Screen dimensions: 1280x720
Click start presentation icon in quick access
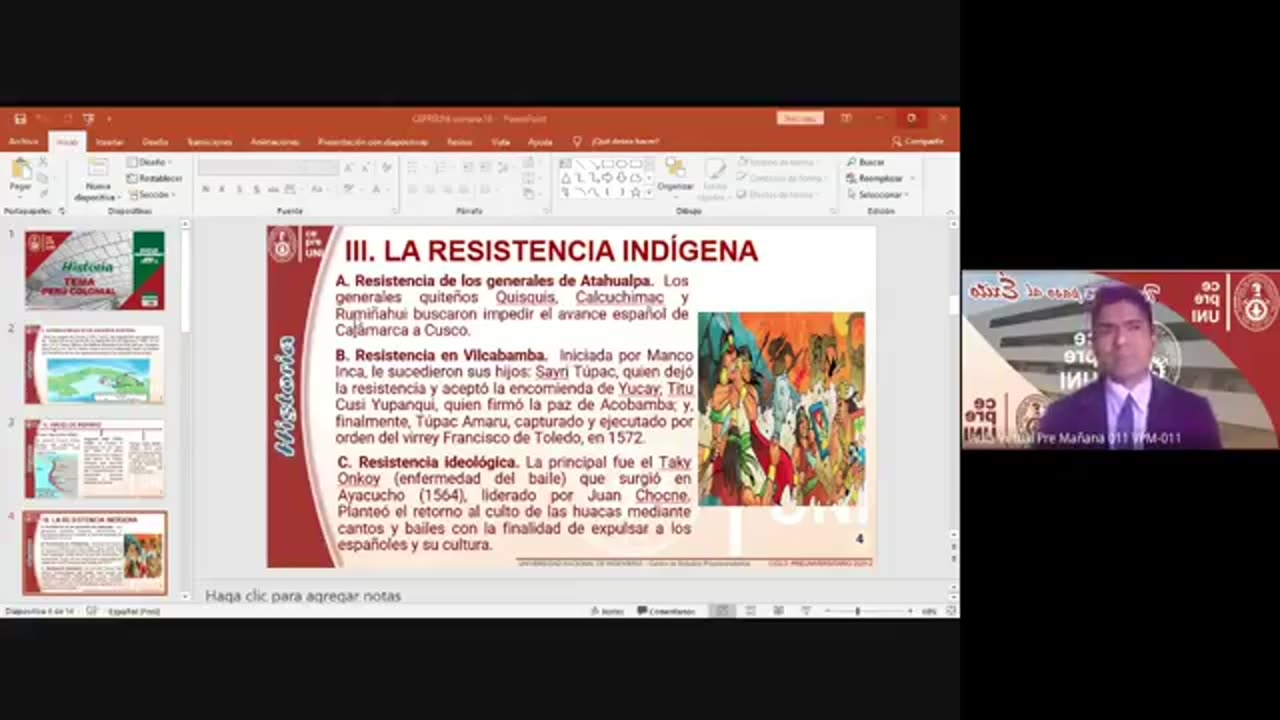tap(89, 118)
